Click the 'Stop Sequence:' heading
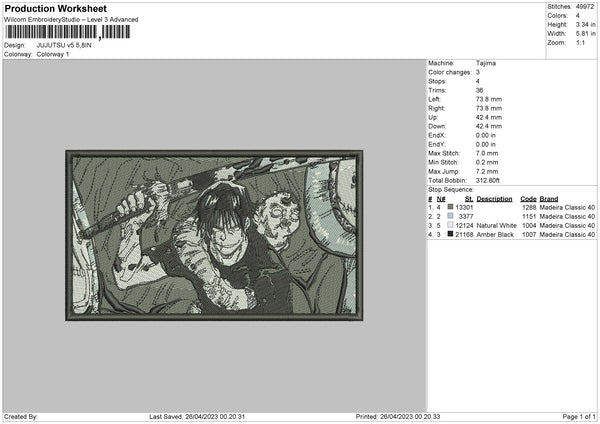Viewport: 600px width, 424px height. pyautogui.click(x=451, y=190)
